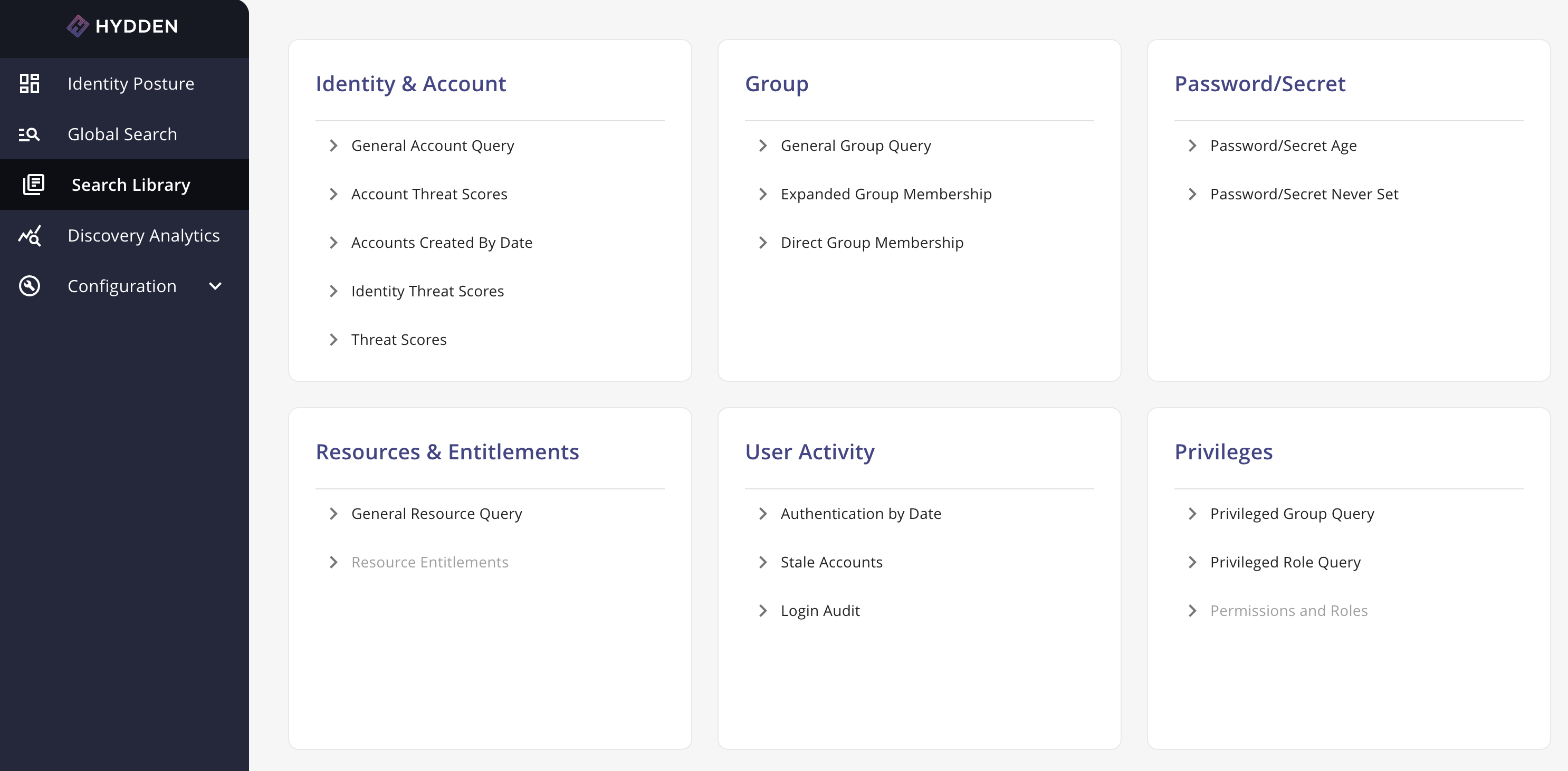Open the Configuration menu label
The width and height of the screenshot is (1568, 771).
(122, 285)
